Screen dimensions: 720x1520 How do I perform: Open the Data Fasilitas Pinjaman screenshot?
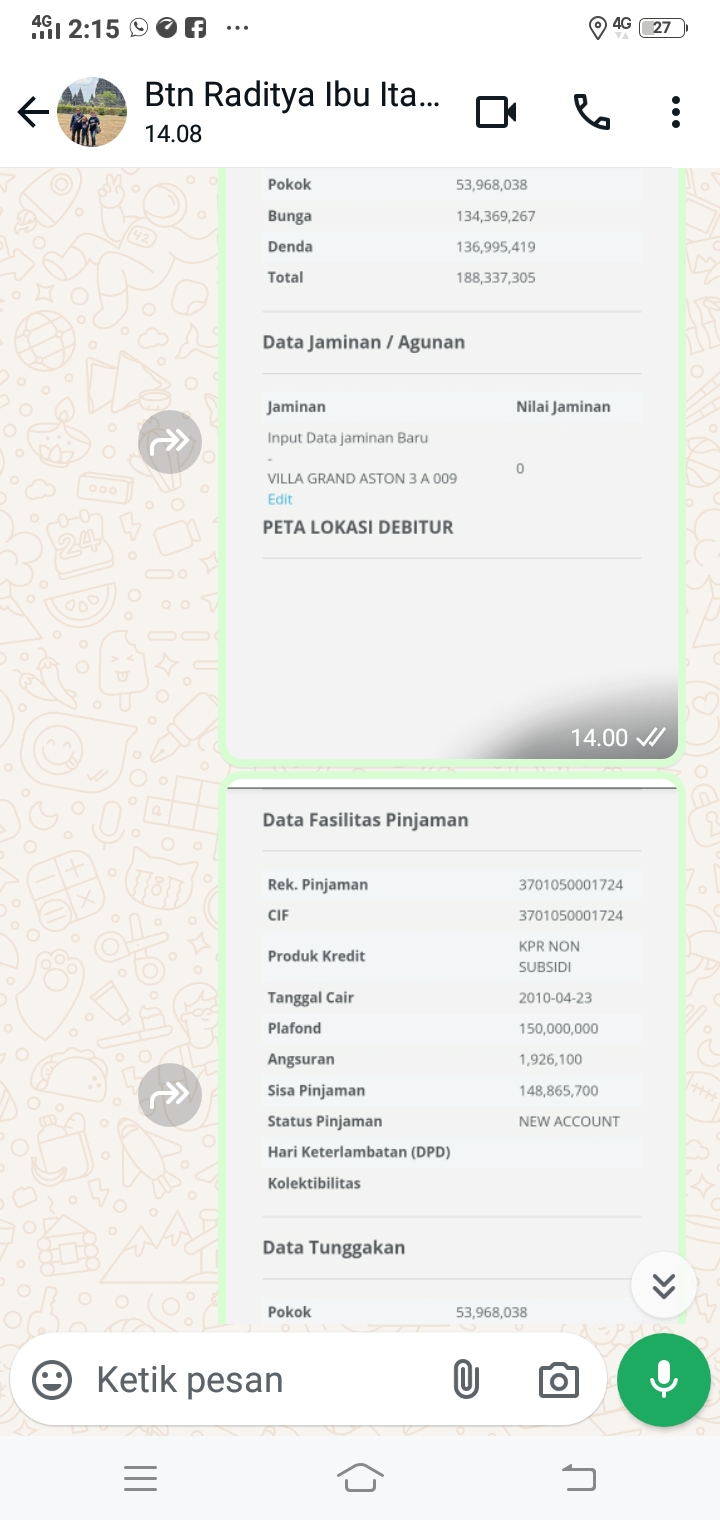(x=452, y=1050)
